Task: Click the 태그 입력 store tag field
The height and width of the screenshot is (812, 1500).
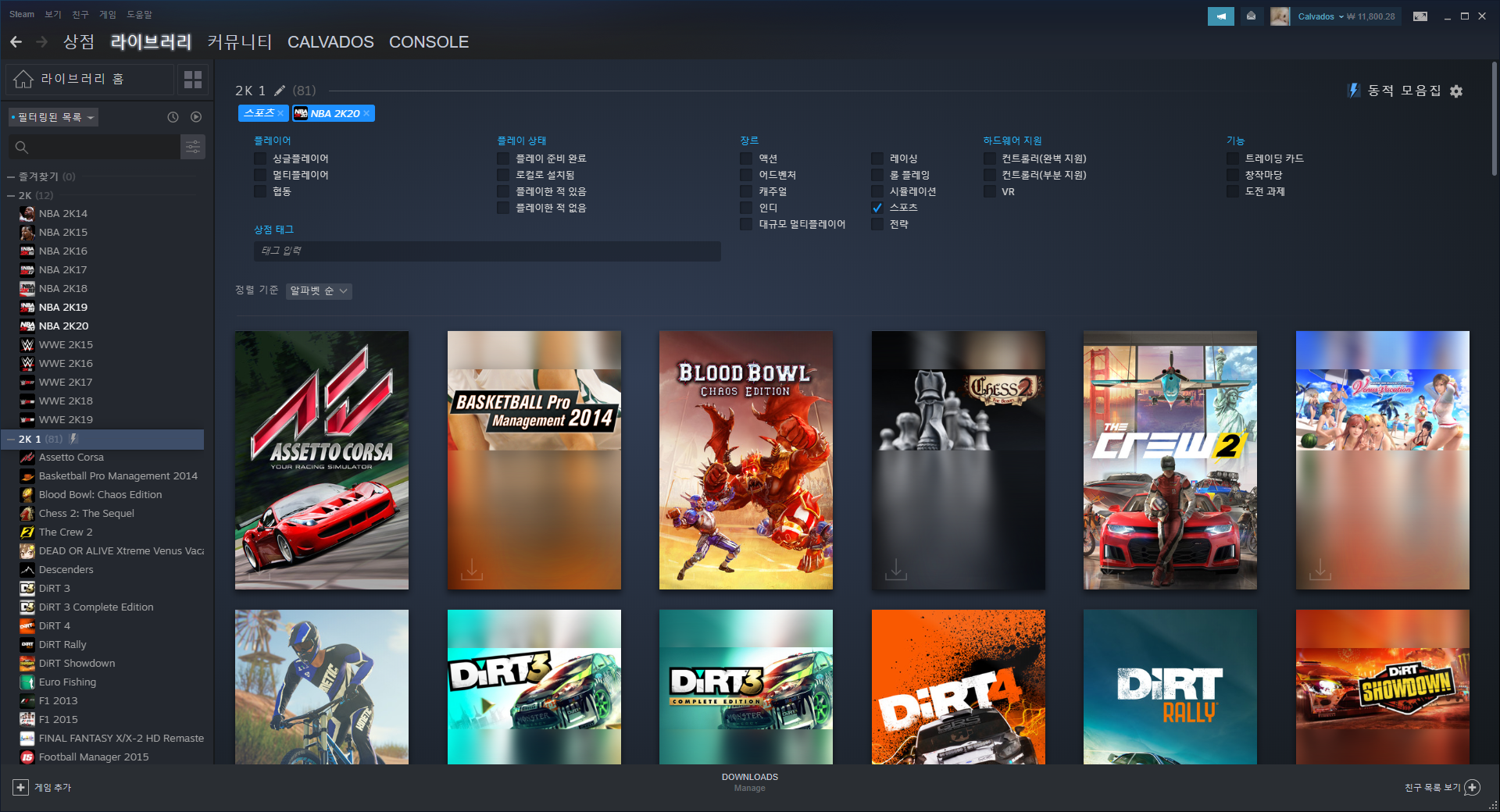Action: point(487,251)
